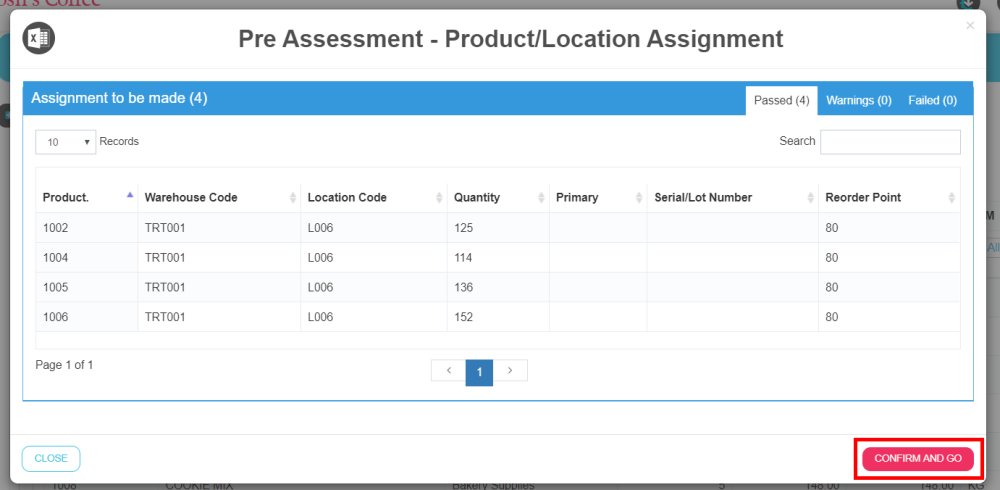
Task: Click the Close button
Action: [x=51, y=459]
